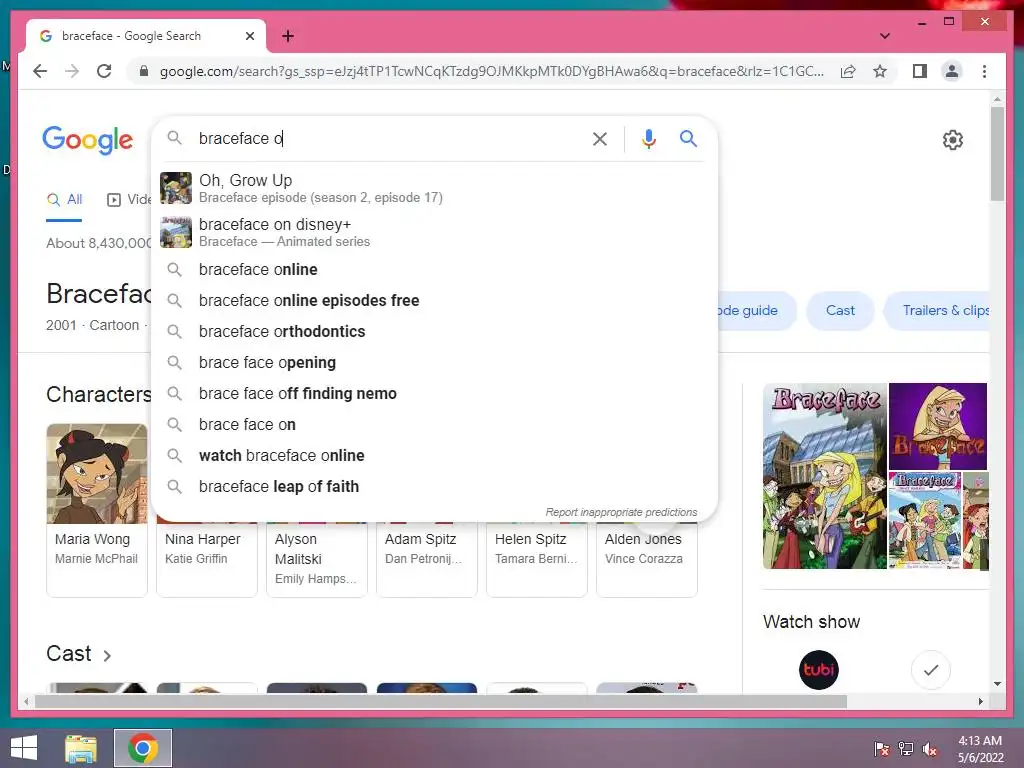This screenshot has width=1024, height=768.
Task: Open Alyson Malitski character card
Action: 317,560
